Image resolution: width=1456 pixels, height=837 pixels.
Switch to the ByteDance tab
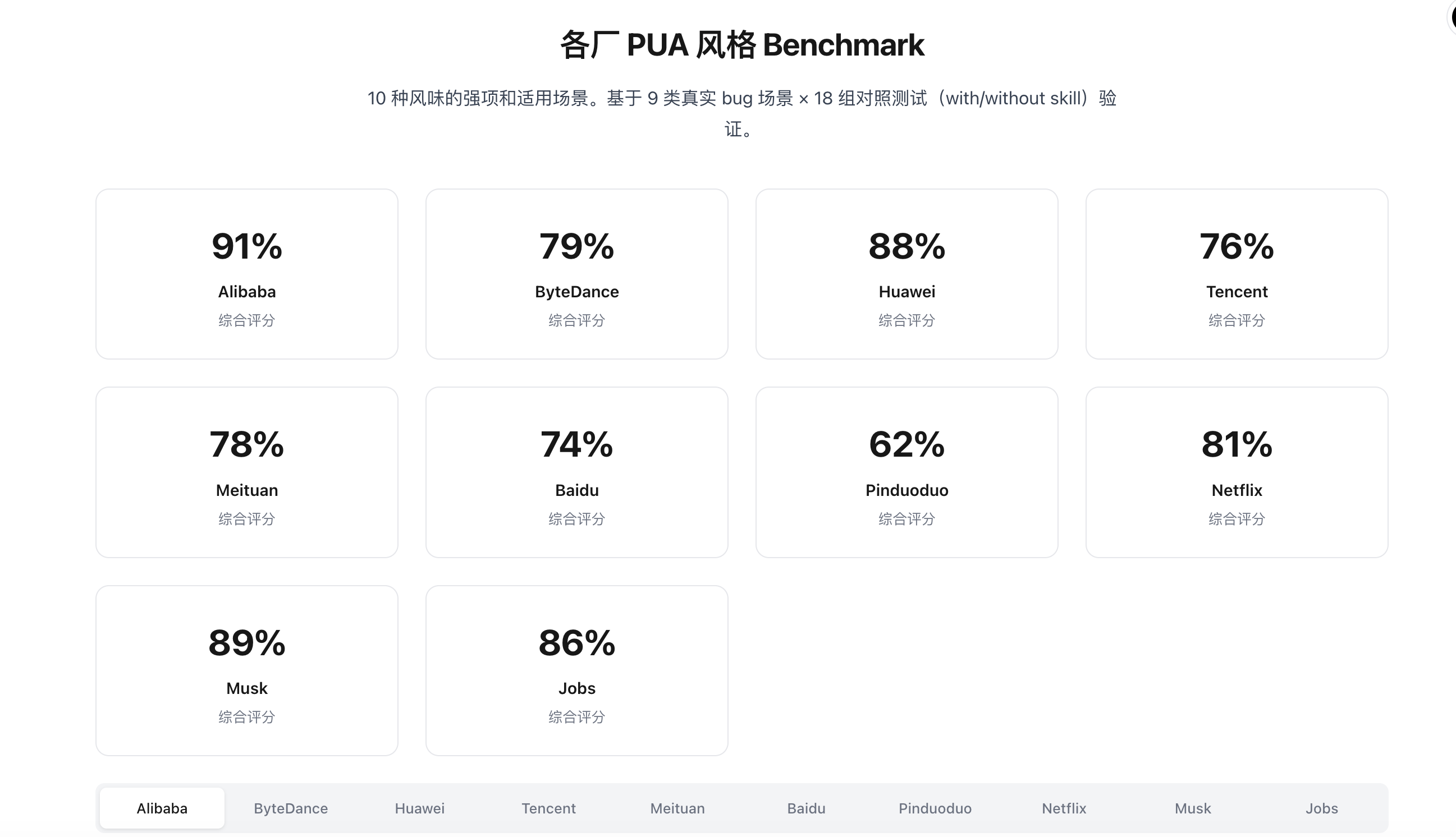coord(290,808)
